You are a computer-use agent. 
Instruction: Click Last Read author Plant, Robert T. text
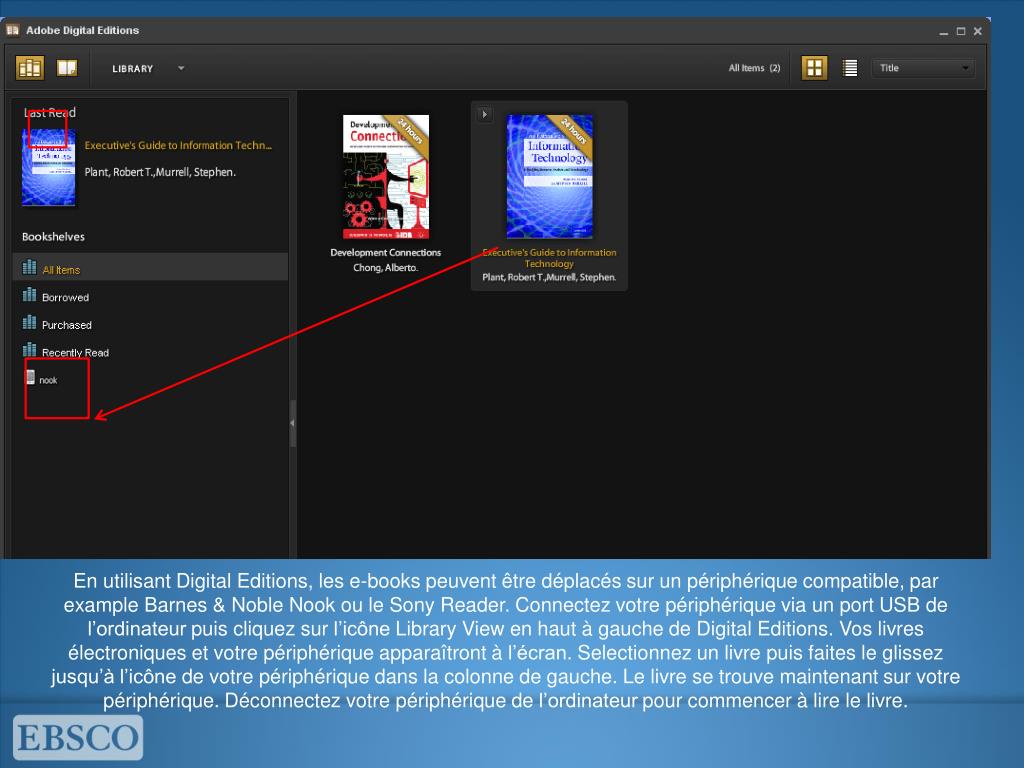160,172
